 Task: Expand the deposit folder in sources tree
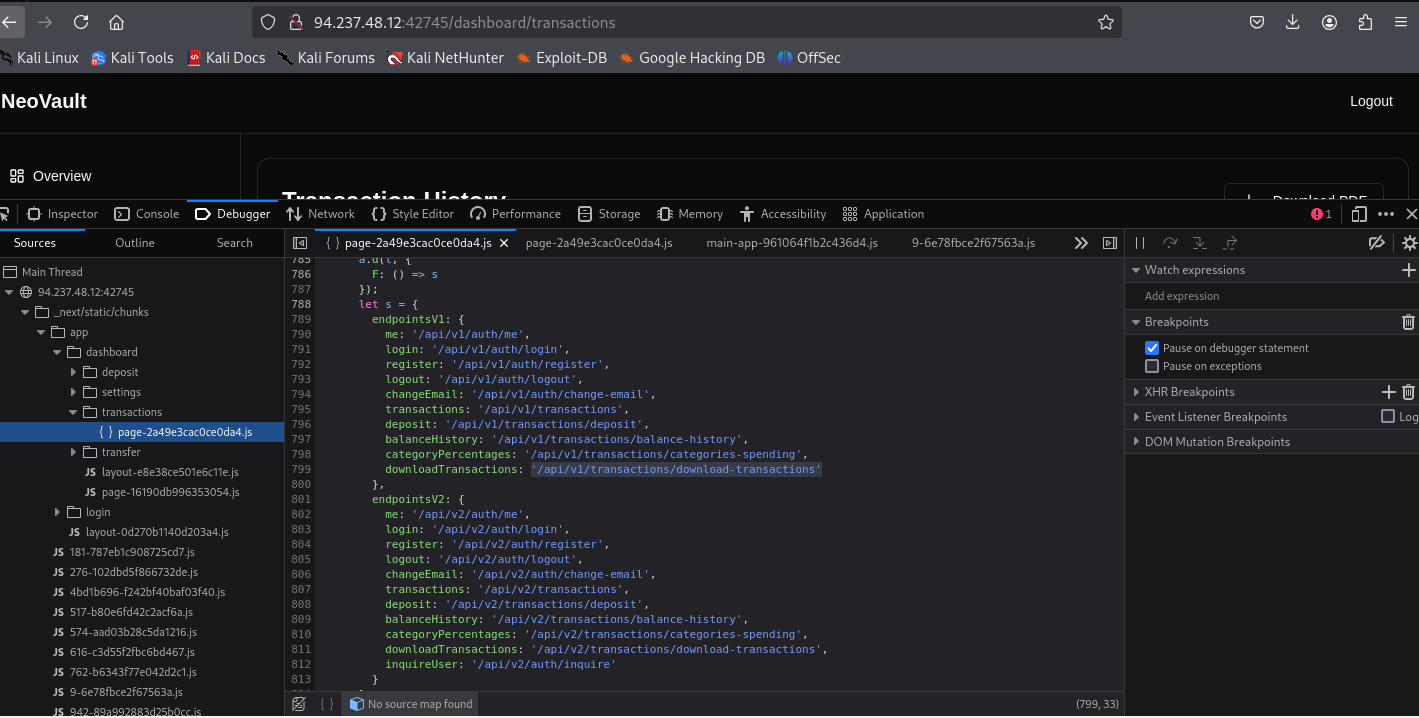(74, 372)
